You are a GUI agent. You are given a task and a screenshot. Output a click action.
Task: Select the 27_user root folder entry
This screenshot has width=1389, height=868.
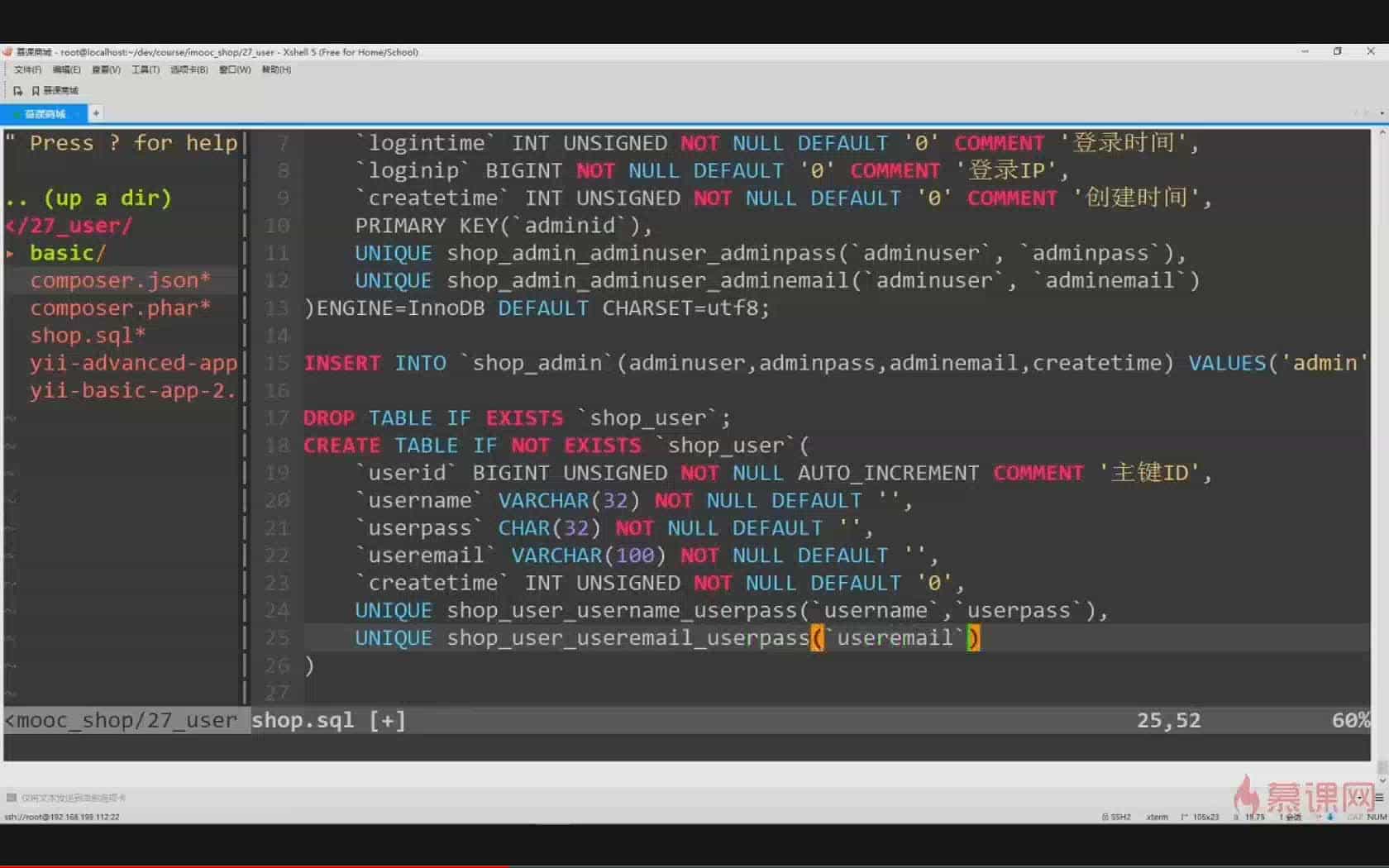pos(69,226)
